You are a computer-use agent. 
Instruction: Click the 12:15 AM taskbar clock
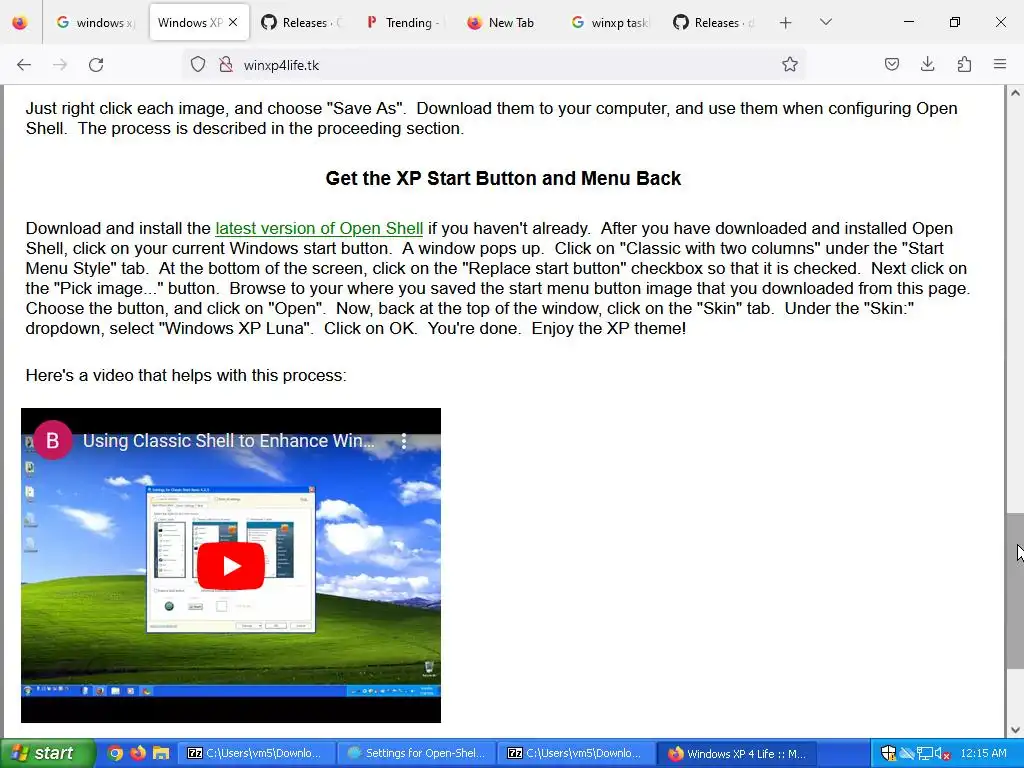coord(984,753)
